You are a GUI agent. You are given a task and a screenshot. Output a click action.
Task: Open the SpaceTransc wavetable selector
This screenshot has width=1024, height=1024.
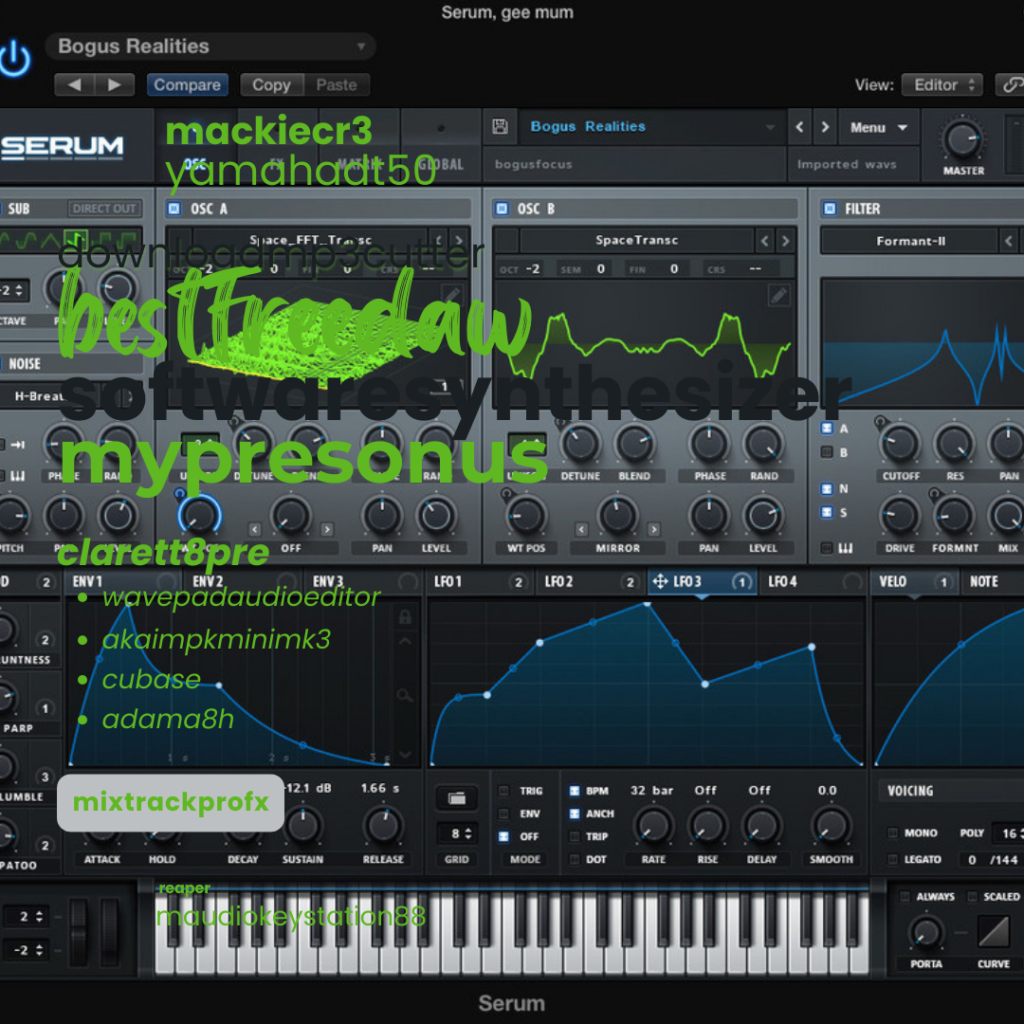636,240
